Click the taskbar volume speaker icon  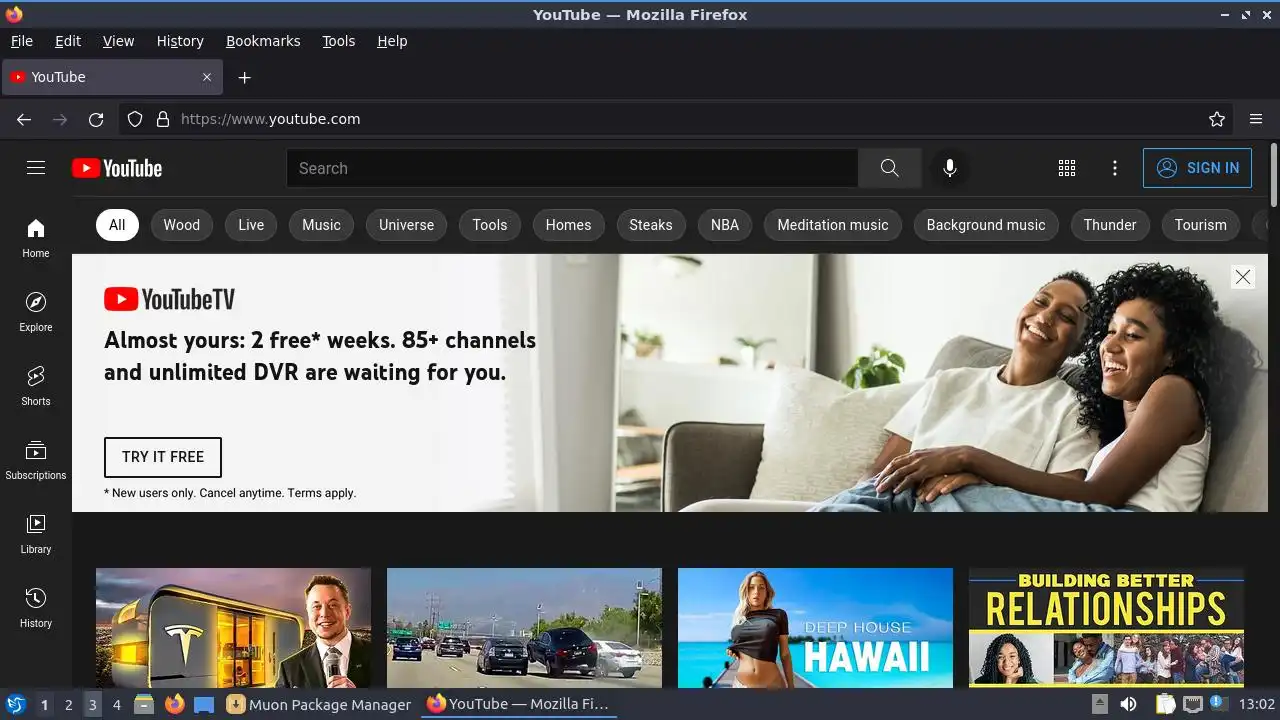point(1128,704)
